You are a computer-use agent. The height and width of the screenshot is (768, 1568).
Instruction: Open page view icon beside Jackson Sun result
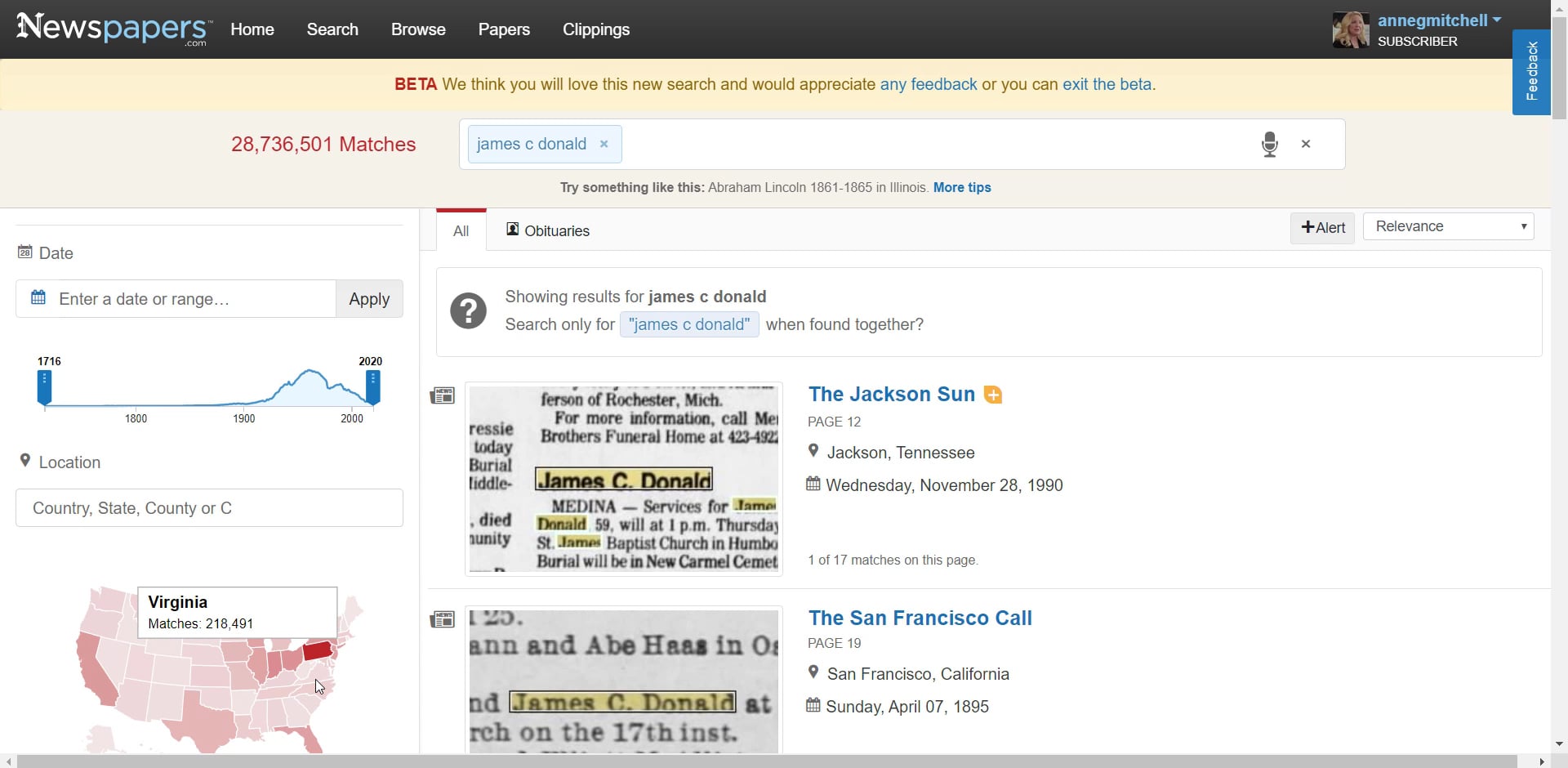coord(442,395)
